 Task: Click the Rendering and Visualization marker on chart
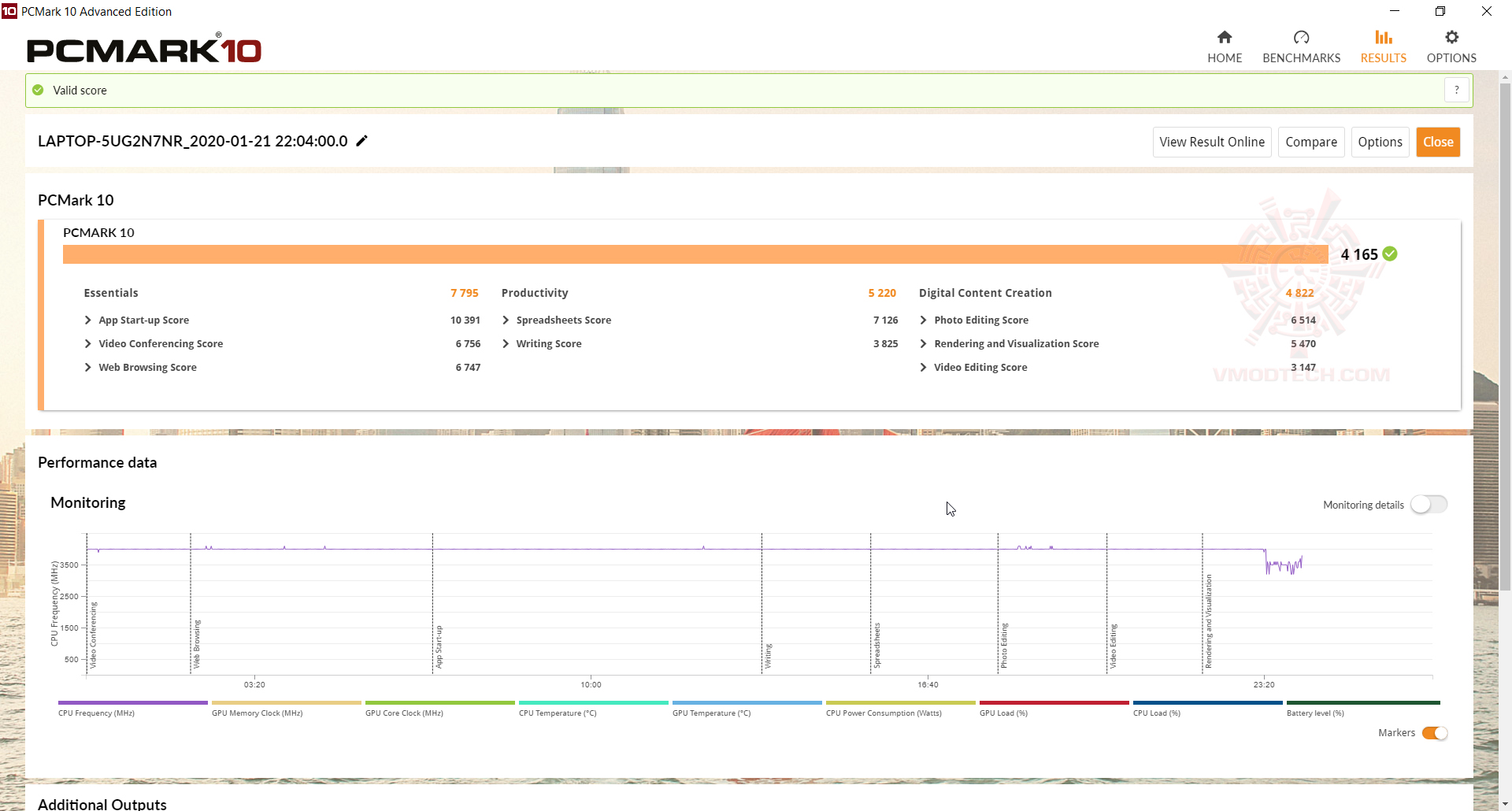tap(1209, 621)
